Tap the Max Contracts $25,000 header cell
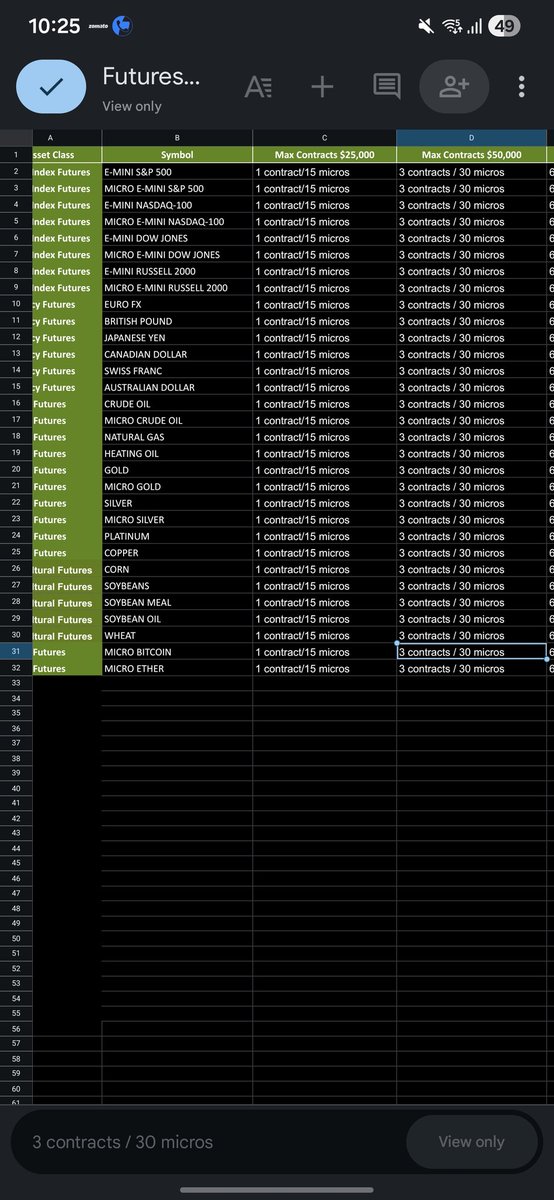Screen dimensions: 554x1200 point(324,155)
